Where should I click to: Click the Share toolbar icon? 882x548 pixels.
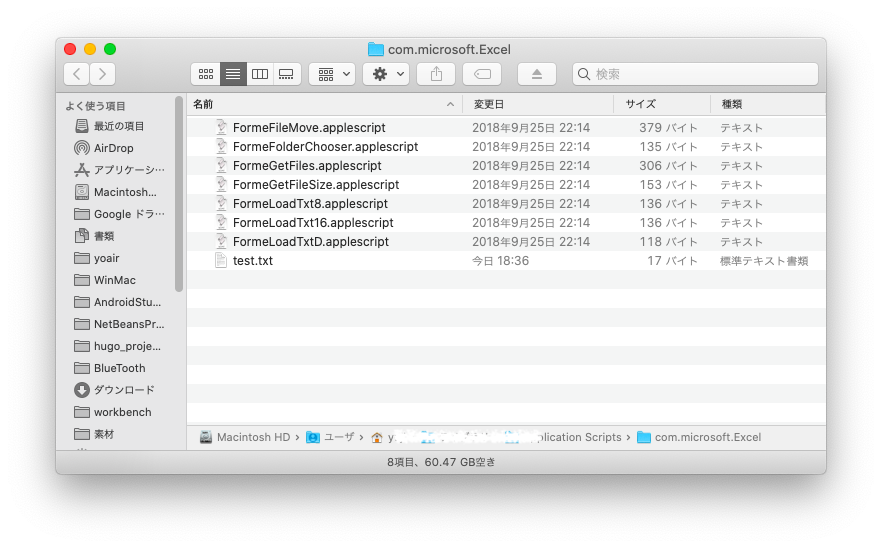[x=436, y=74]
